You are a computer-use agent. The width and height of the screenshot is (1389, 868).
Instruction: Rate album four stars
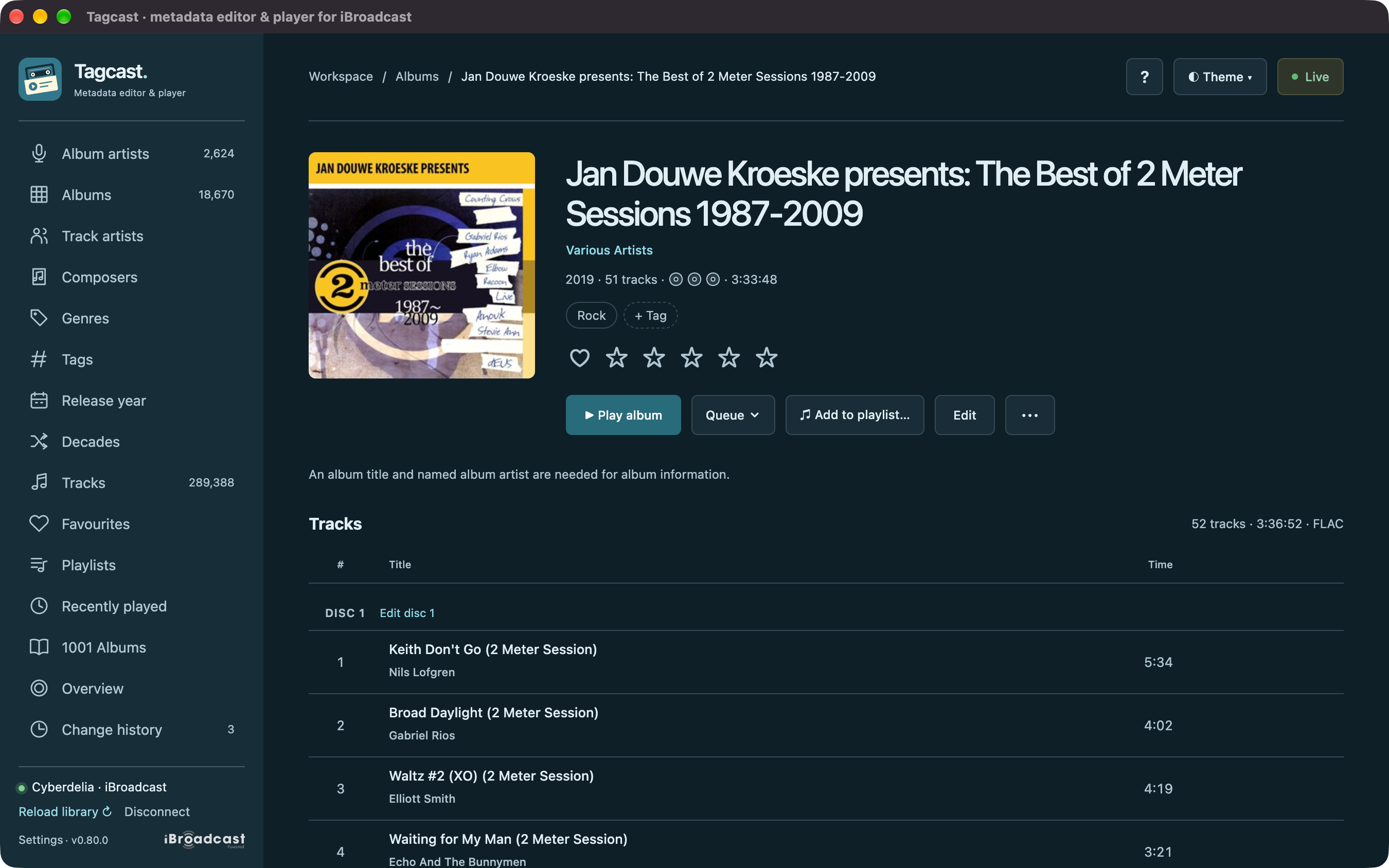728,358
